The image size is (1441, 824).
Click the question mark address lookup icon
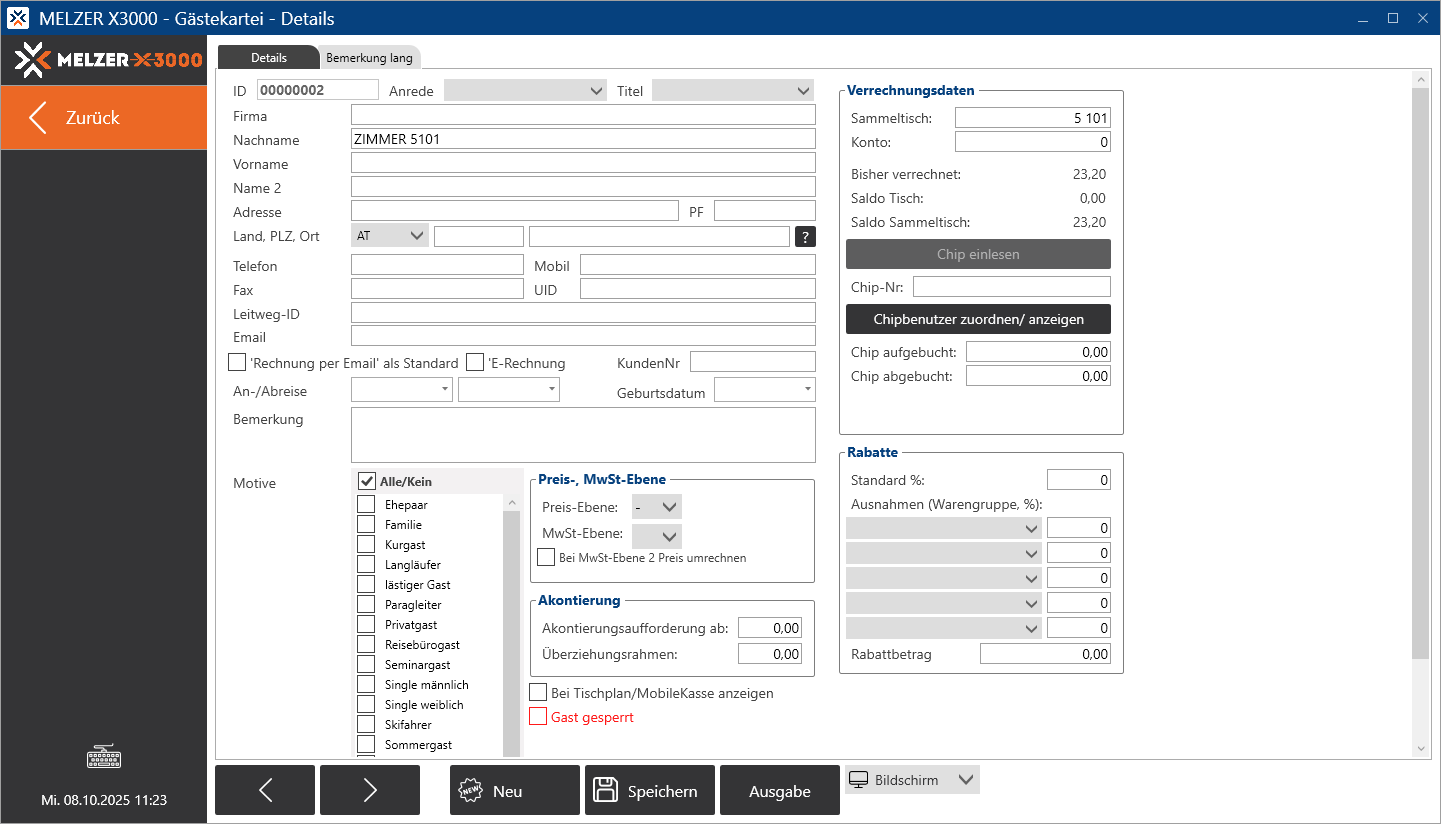805,237
